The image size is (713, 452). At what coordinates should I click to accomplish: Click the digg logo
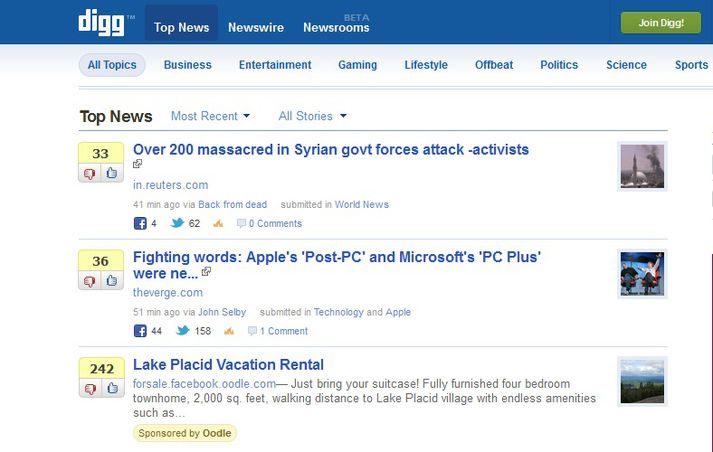tap(101, 22)
